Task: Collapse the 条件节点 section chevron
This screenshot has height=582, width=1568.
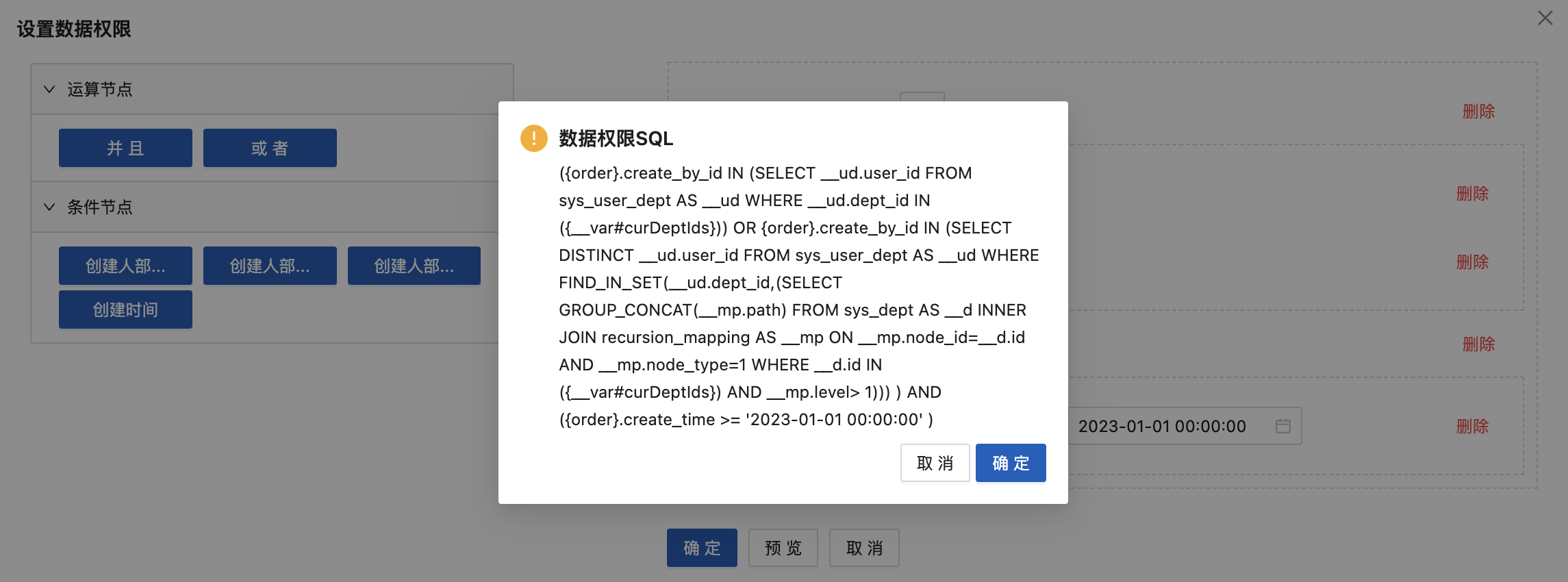Action: (x=49, y=207)
